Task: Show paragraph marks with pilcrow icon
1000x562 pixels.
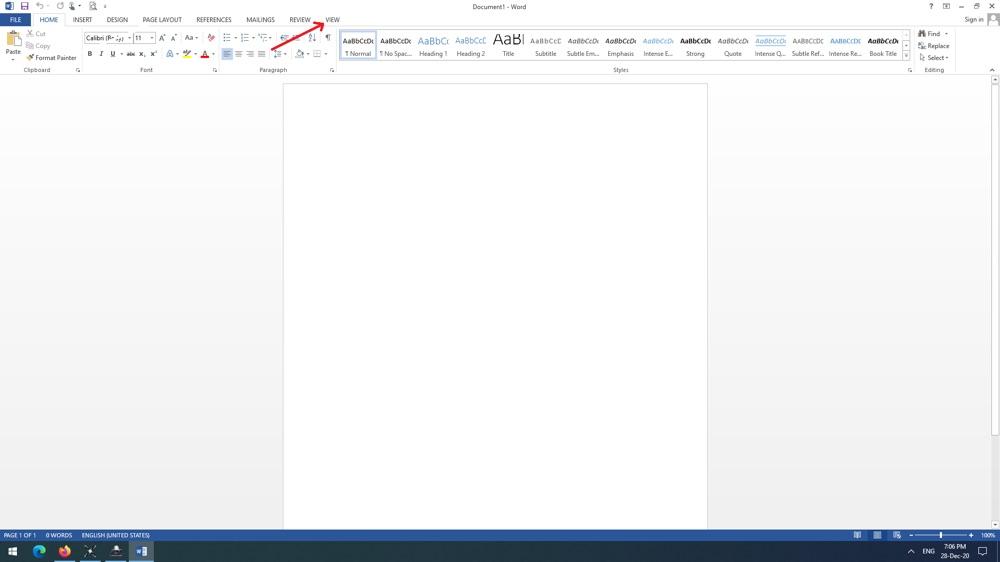Action: pyautogui.click(x=327, y=38)
